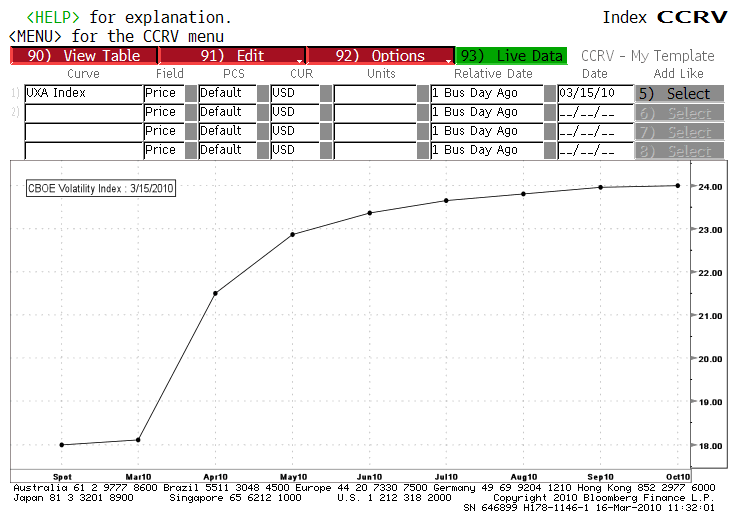Screen dimensions: 736x527
Task: Click the Apr10 data point on the curve
Action: click(215, 293)
